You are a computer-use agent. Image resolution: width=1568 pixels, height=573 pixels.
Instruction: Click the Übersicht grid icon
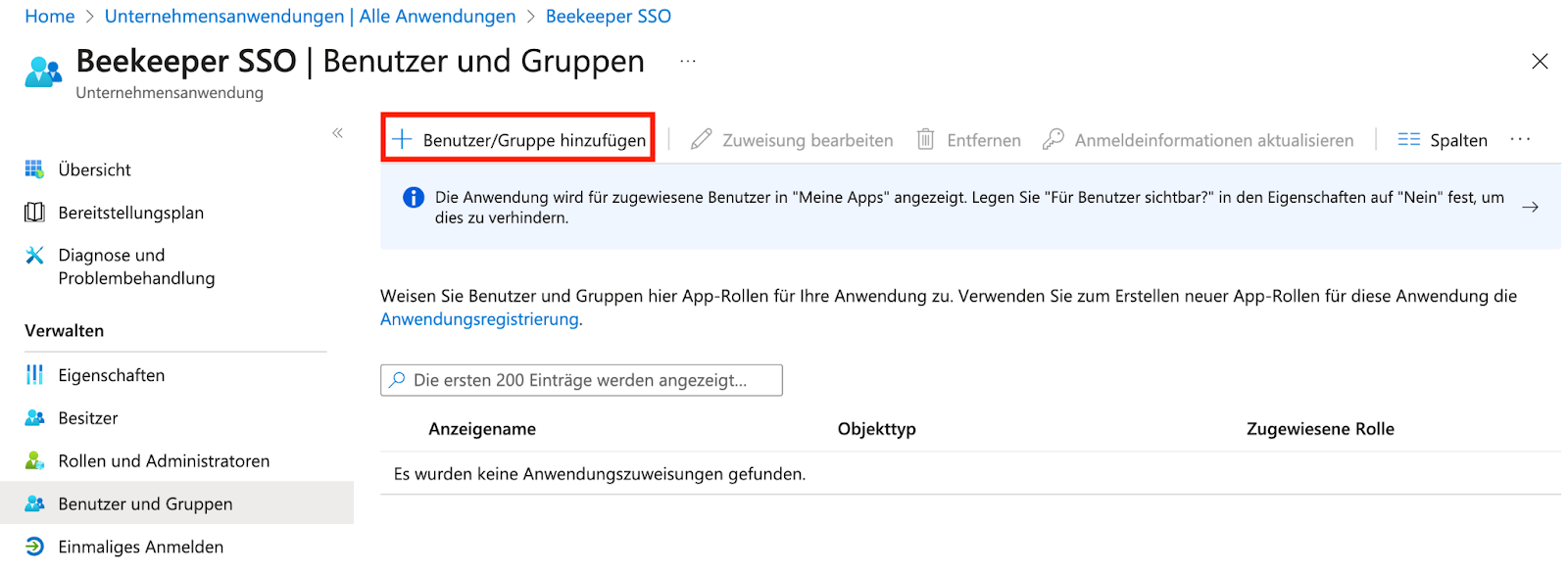[34, 169]
